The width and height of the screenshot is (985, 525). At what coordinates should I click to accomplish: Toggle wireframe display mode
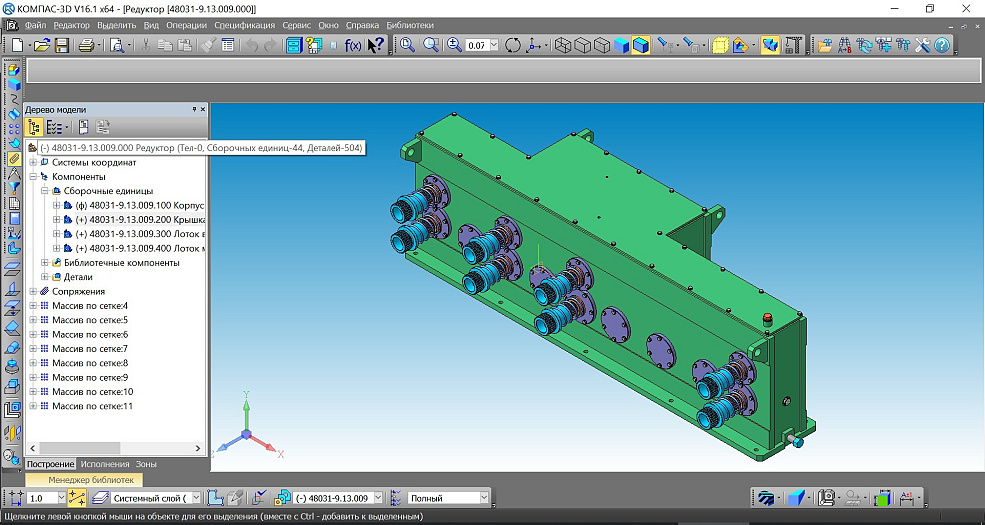point(564,45)
